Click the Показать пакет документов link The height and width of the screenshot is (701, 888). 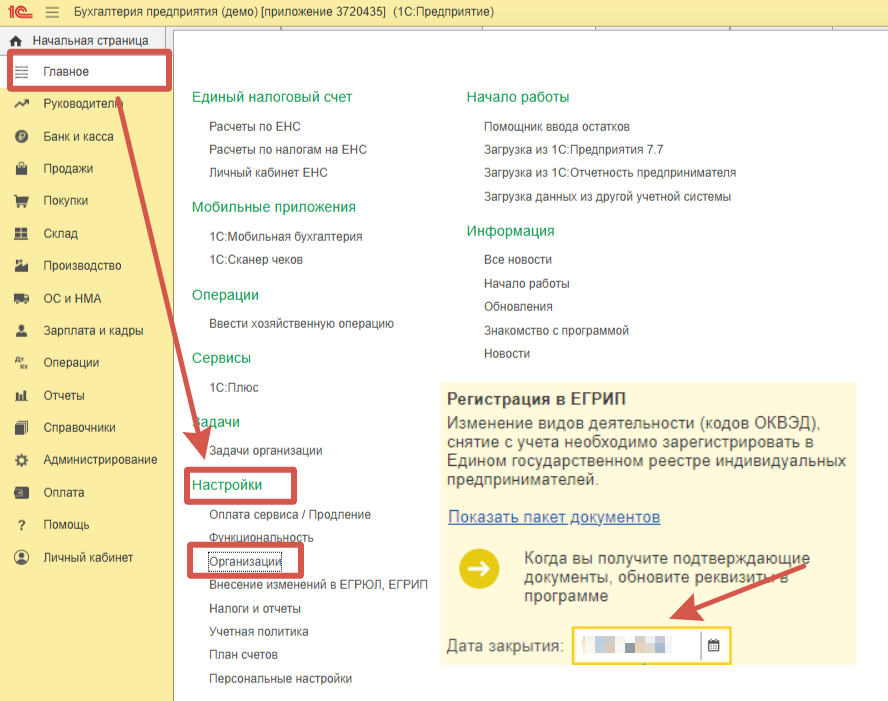point(554,517)
